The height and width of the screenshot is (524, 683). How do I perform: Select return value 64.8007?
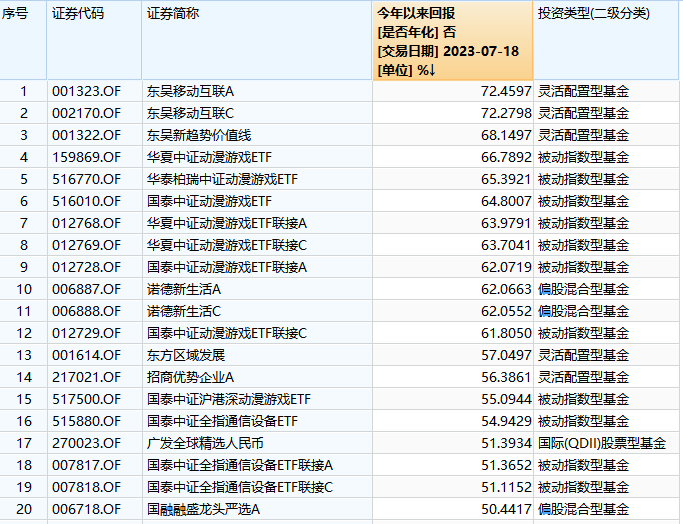[506, 201]
